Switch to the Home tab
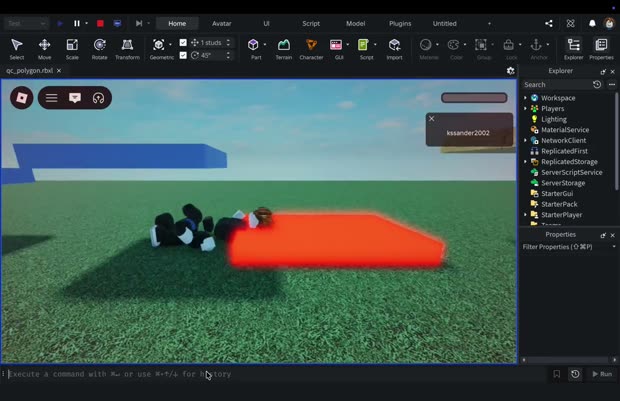 [x=177, y=23]
